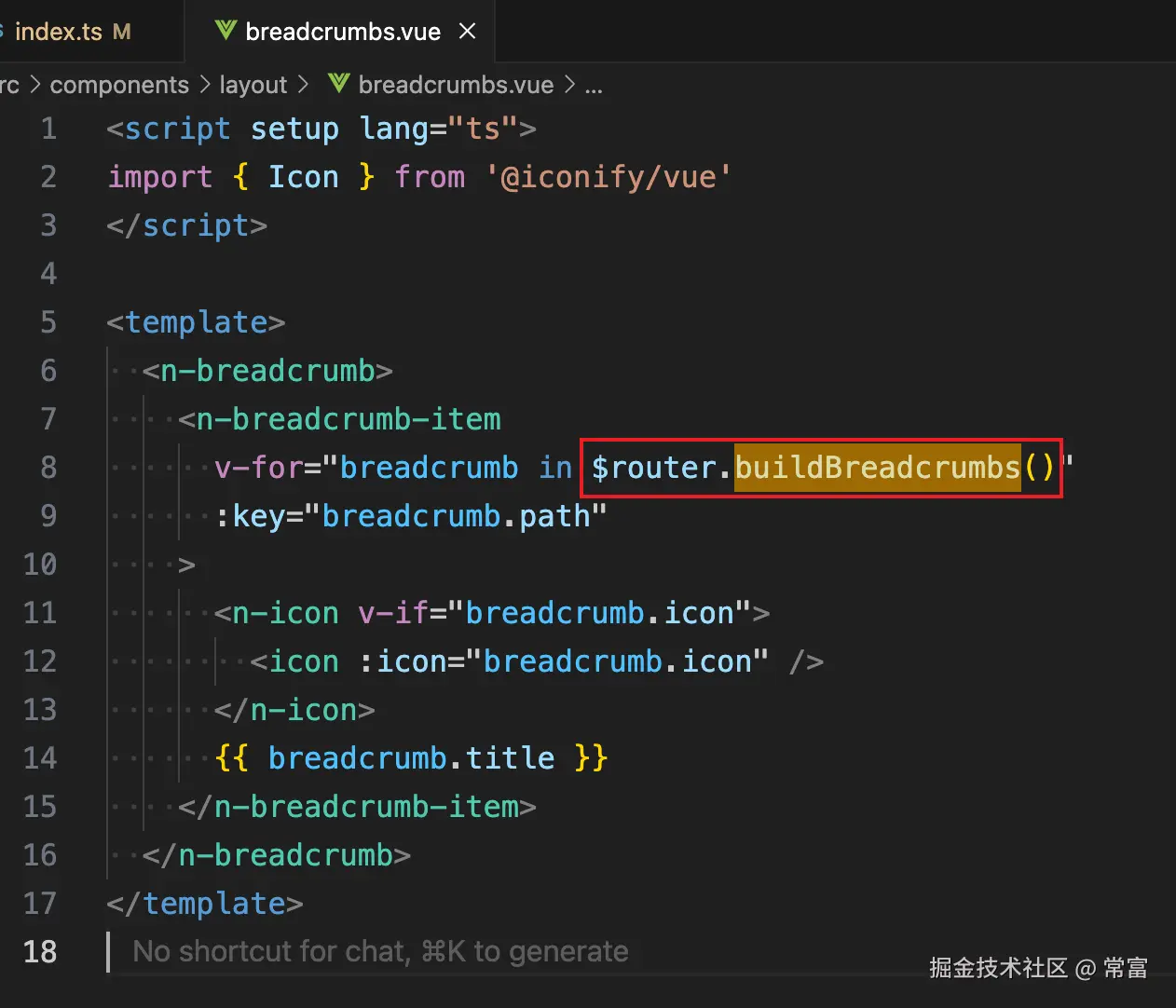
Task: Click breadcrumb.path key binding
Action: tap(411, 516)
